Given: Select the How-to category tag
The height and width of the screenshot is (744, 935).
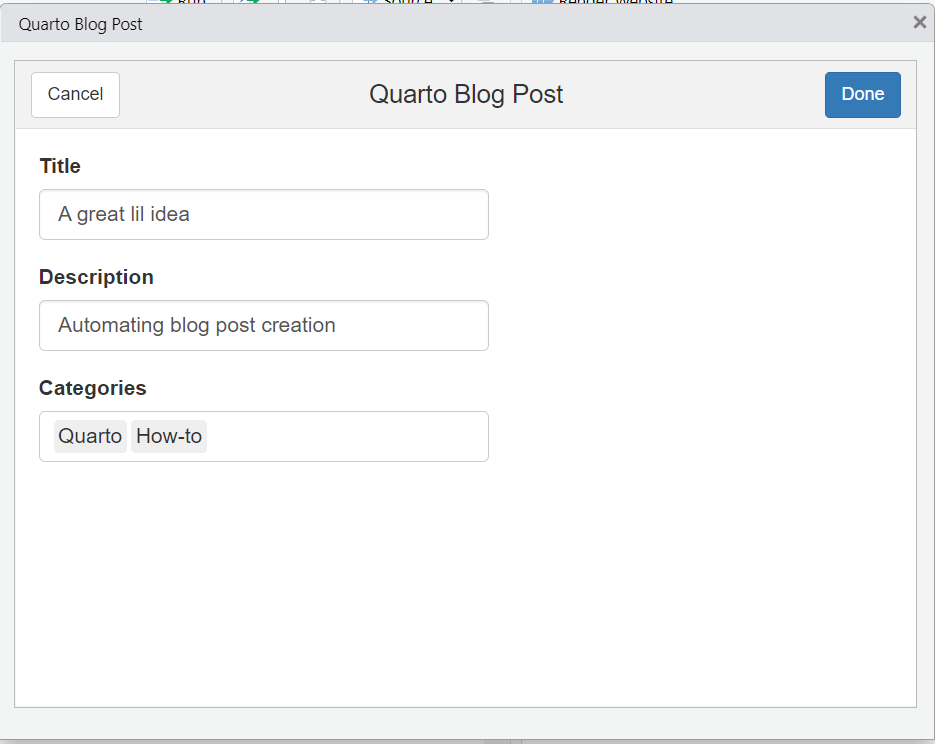Looking at the screenshot, I should coord(169,436).
